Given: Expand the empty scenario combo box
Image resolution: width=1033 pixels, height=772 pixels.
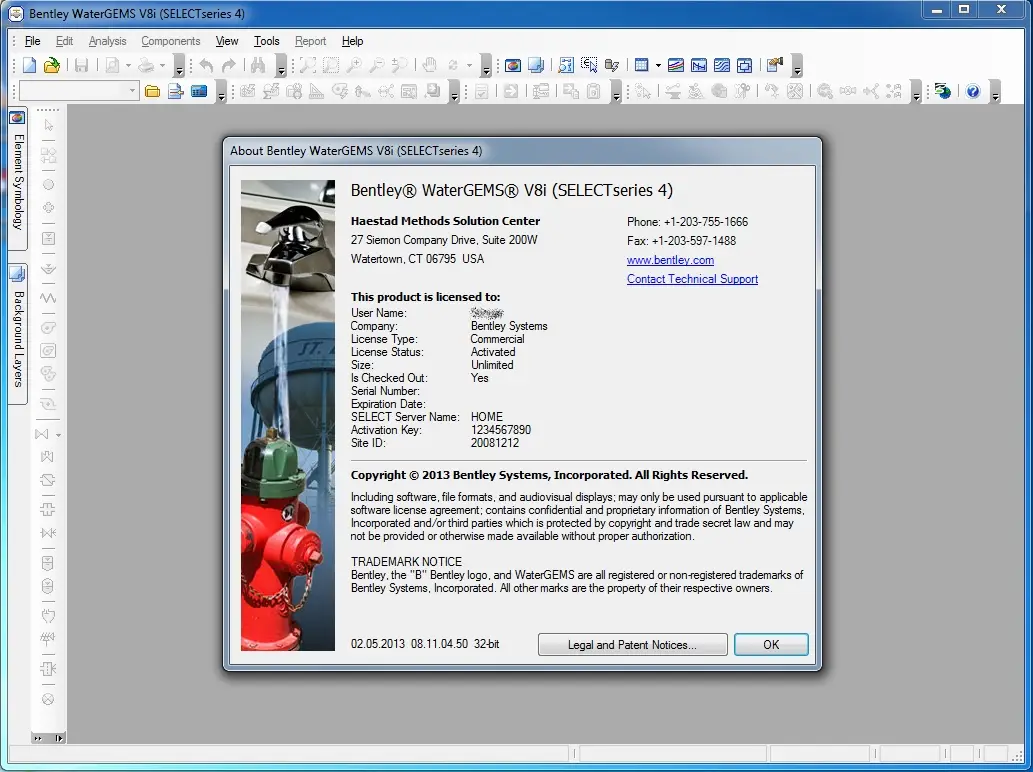Looking at the screenshot, I should point(132,92).
